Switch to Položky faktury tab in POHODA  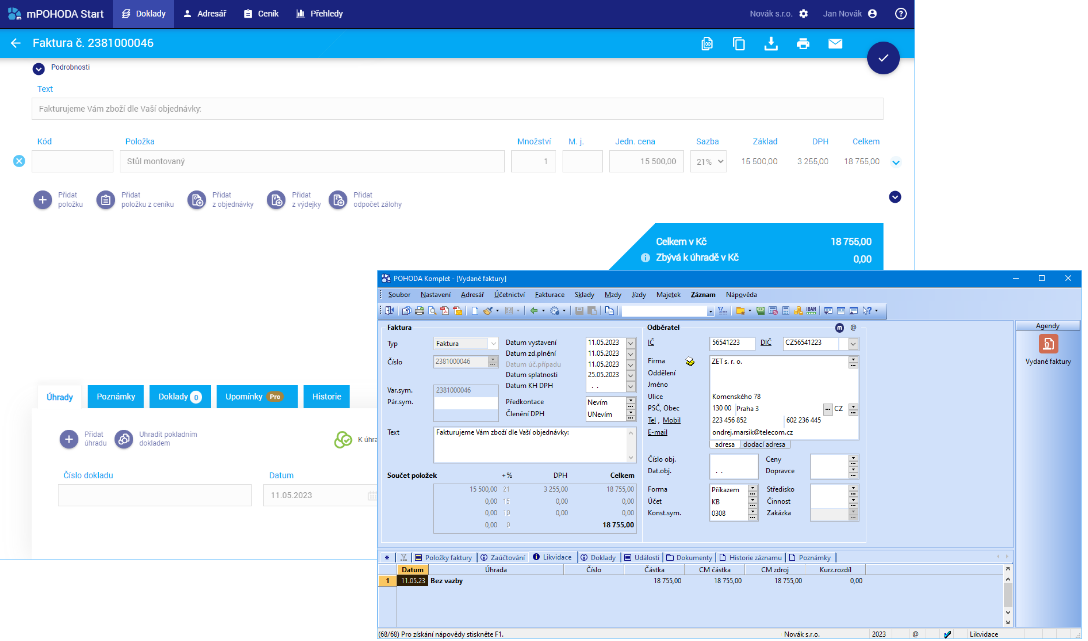click(x=443, y=558)
